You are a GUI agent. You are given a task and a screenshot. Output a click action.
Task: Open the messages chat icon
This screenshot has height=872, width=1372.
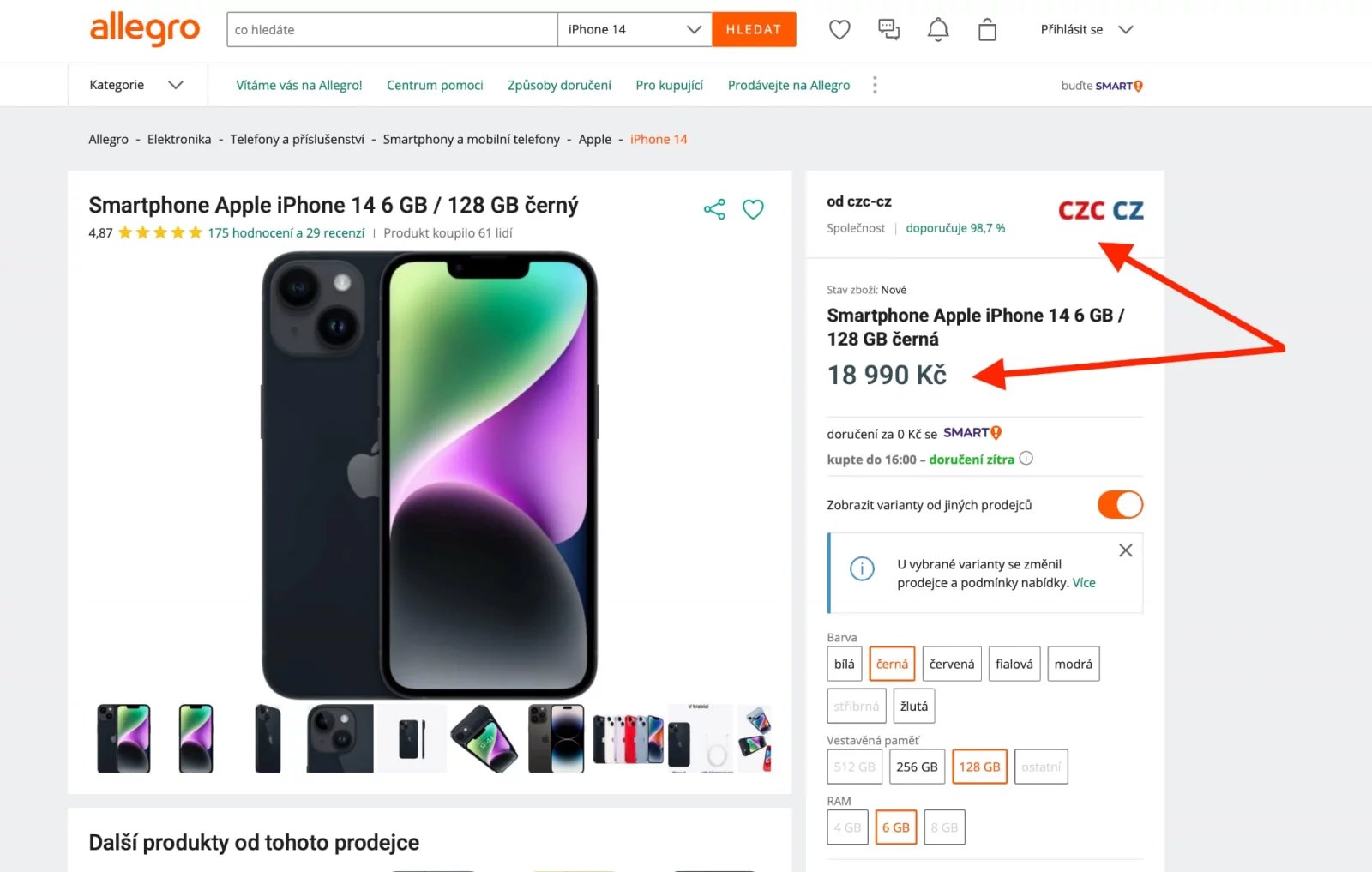(888, 28)
